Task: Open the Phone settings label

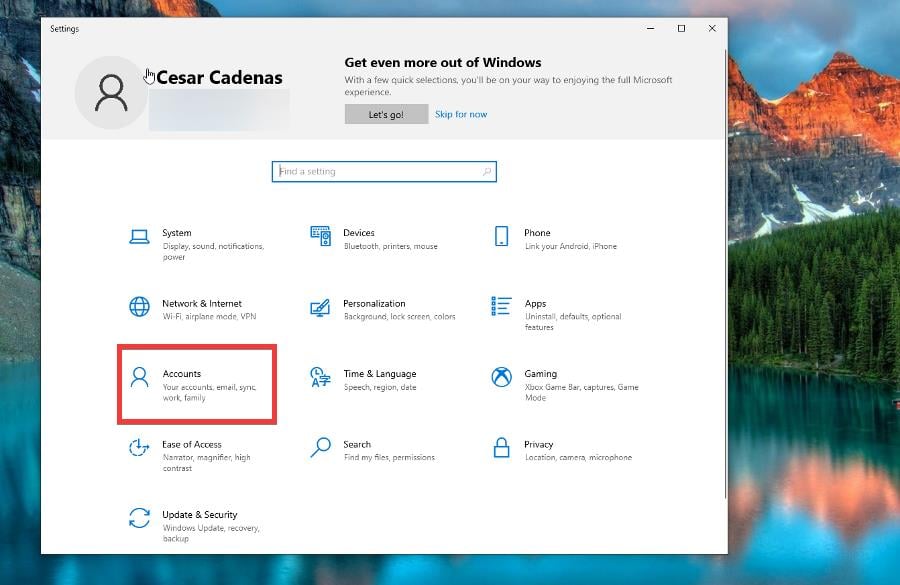Action: 537,233
